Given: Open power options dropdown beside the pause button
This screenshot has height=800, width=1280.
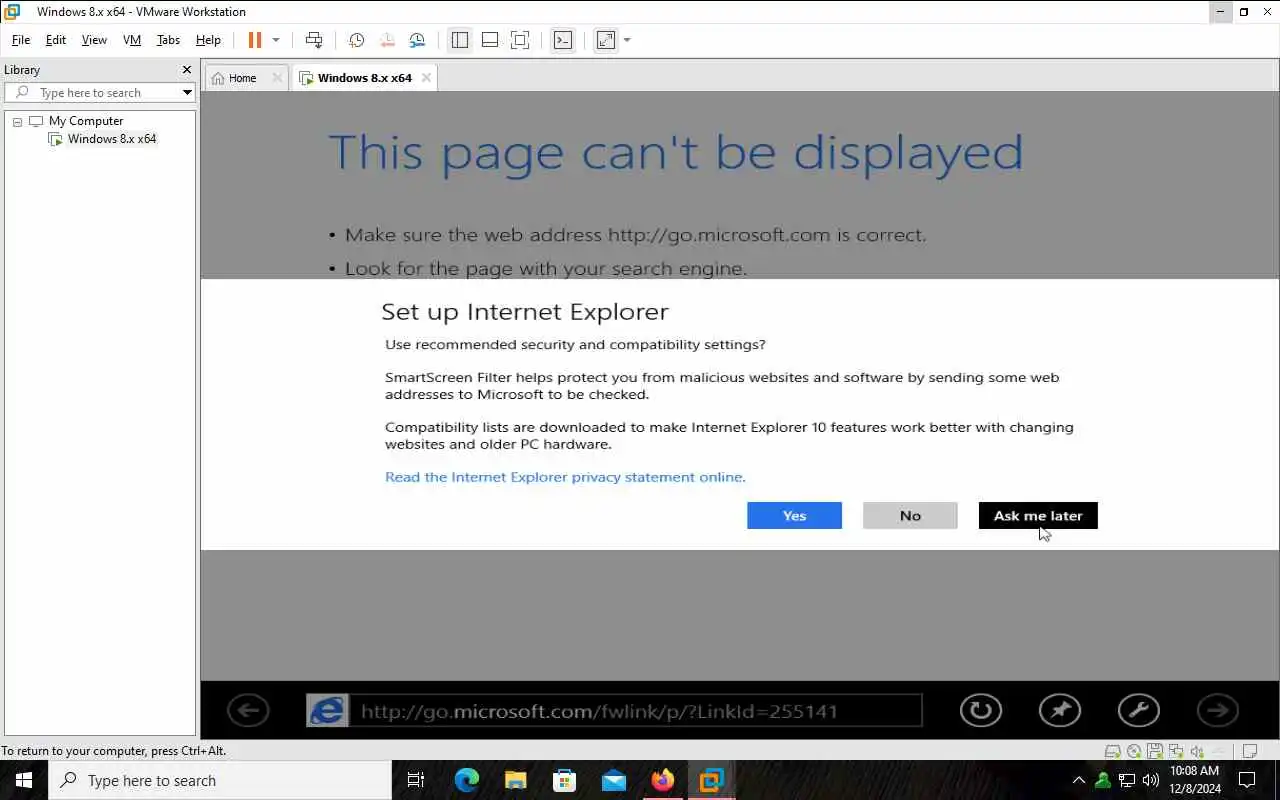Looking at the screenshot, I should coord(276,40).
